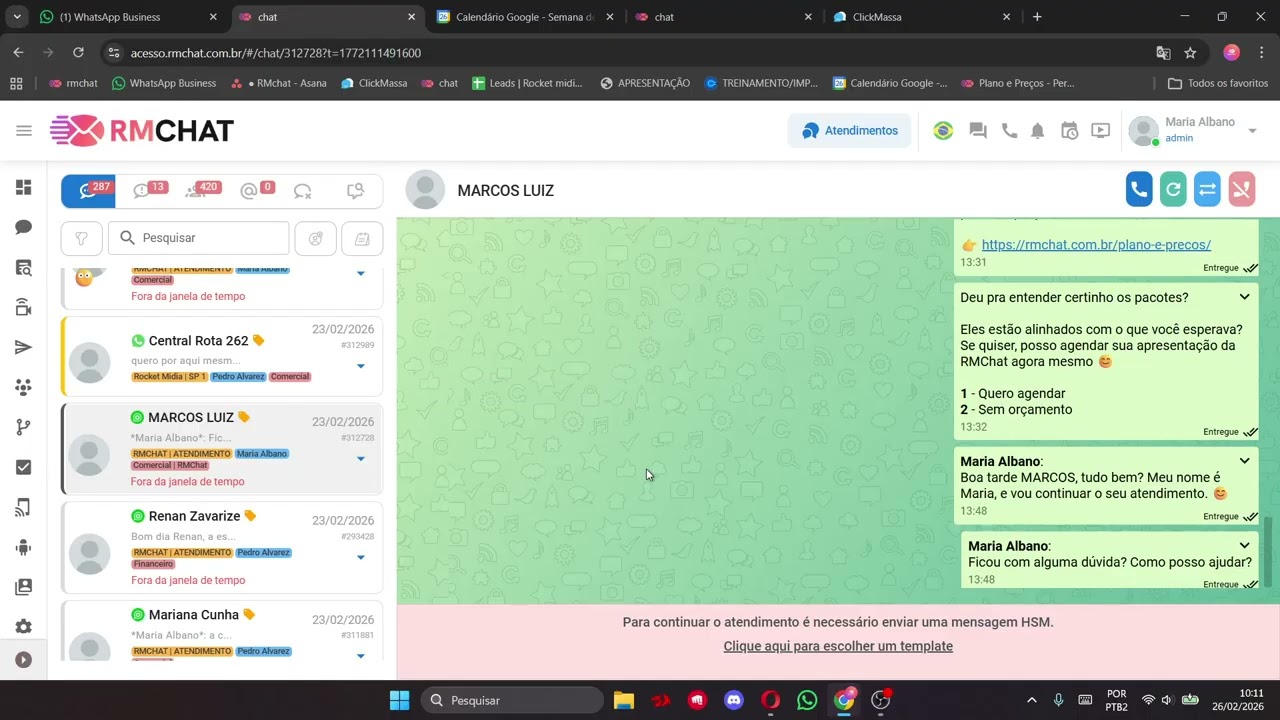Click the MARCOS LUIZ header avatar
The image size is (1280, 720).
pos(425,190)
